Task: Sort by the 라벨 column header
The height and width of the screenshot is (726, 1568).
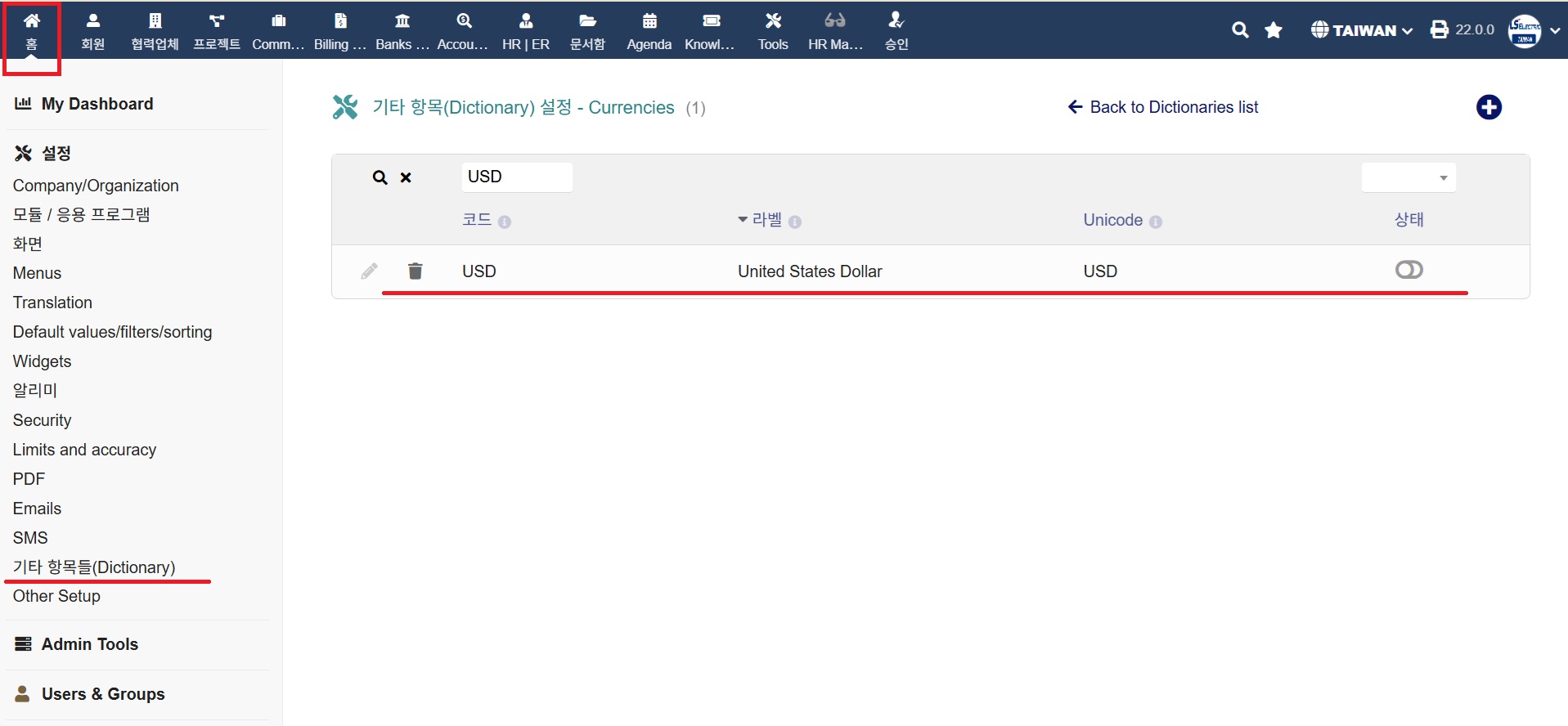Action: click(766, 220)
